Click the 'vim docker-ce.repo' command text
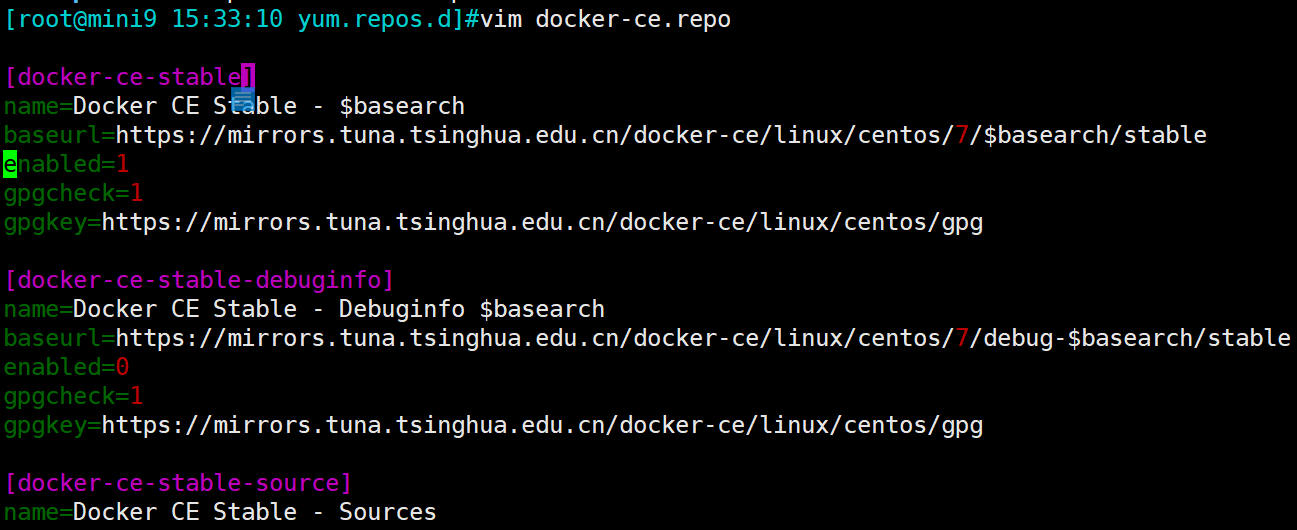 [x=605, y=20]
